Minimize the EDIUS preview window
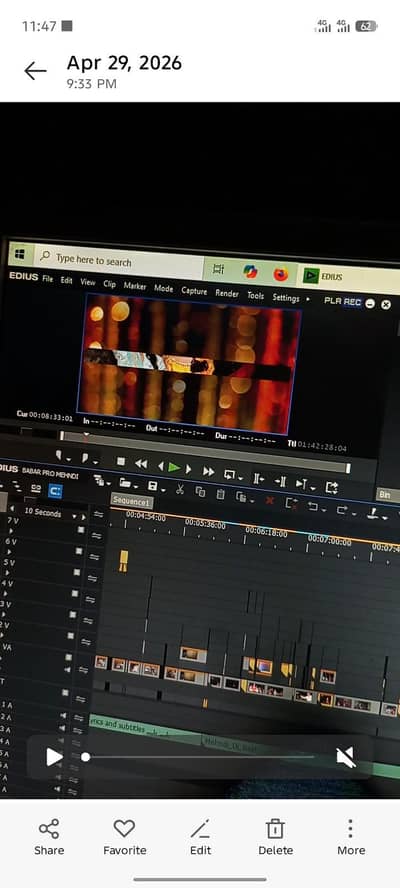This screenshot has width=400, height=888. [x=370, y=304]
